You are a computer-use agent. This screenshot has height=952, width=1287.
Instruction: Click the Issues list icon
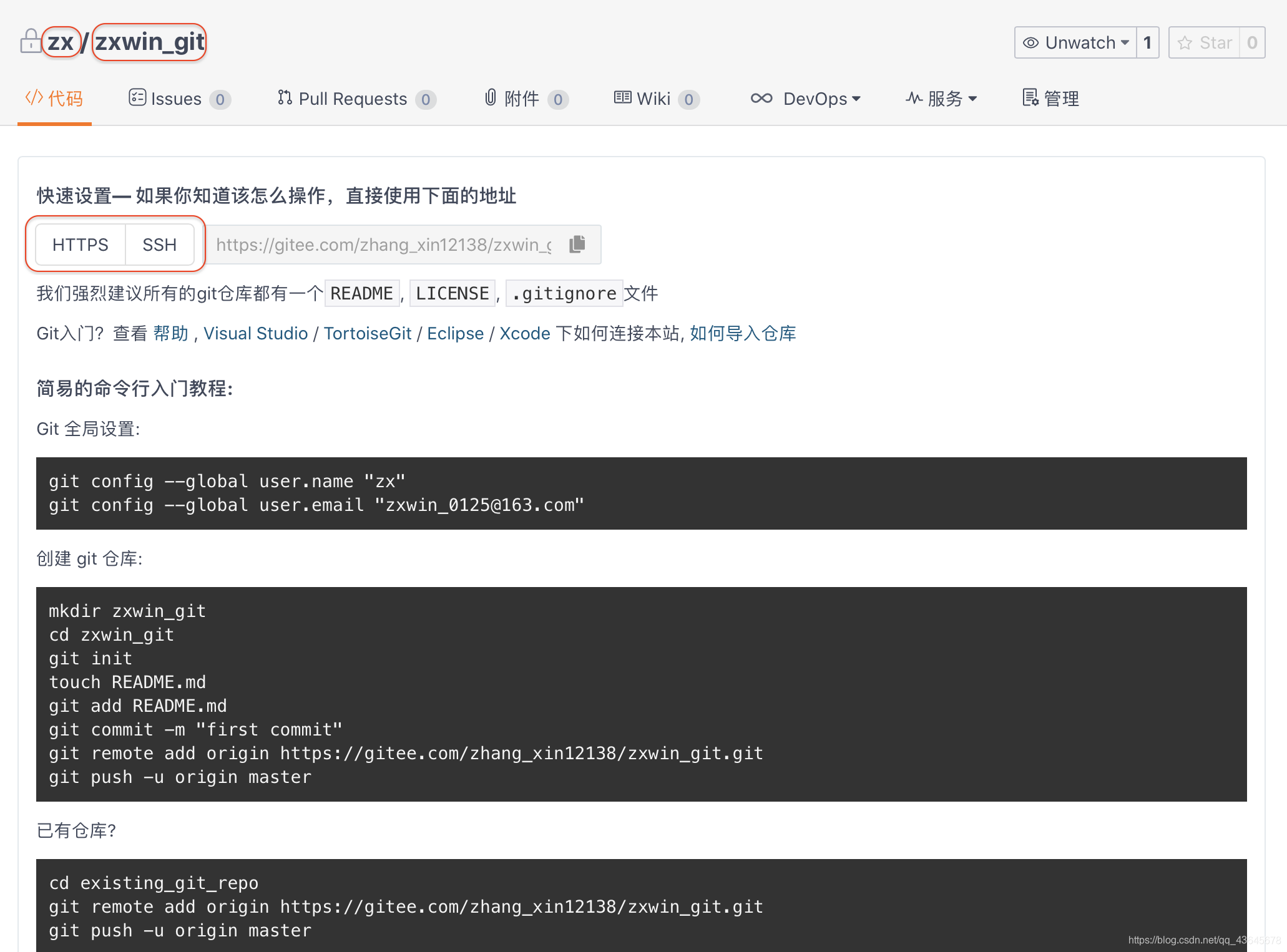137,98
